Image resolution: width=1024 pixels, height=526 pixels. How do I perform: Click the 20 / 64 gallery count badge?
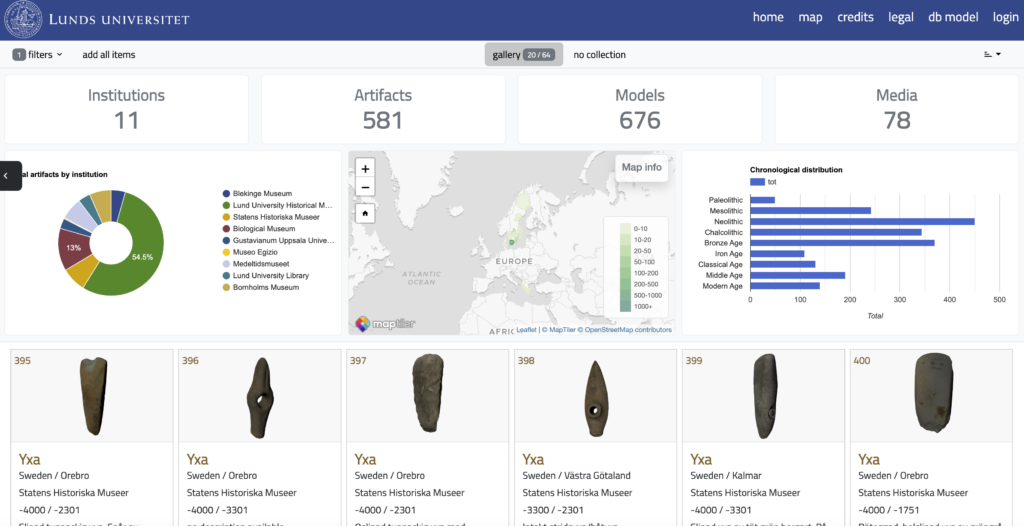[539, 55]
